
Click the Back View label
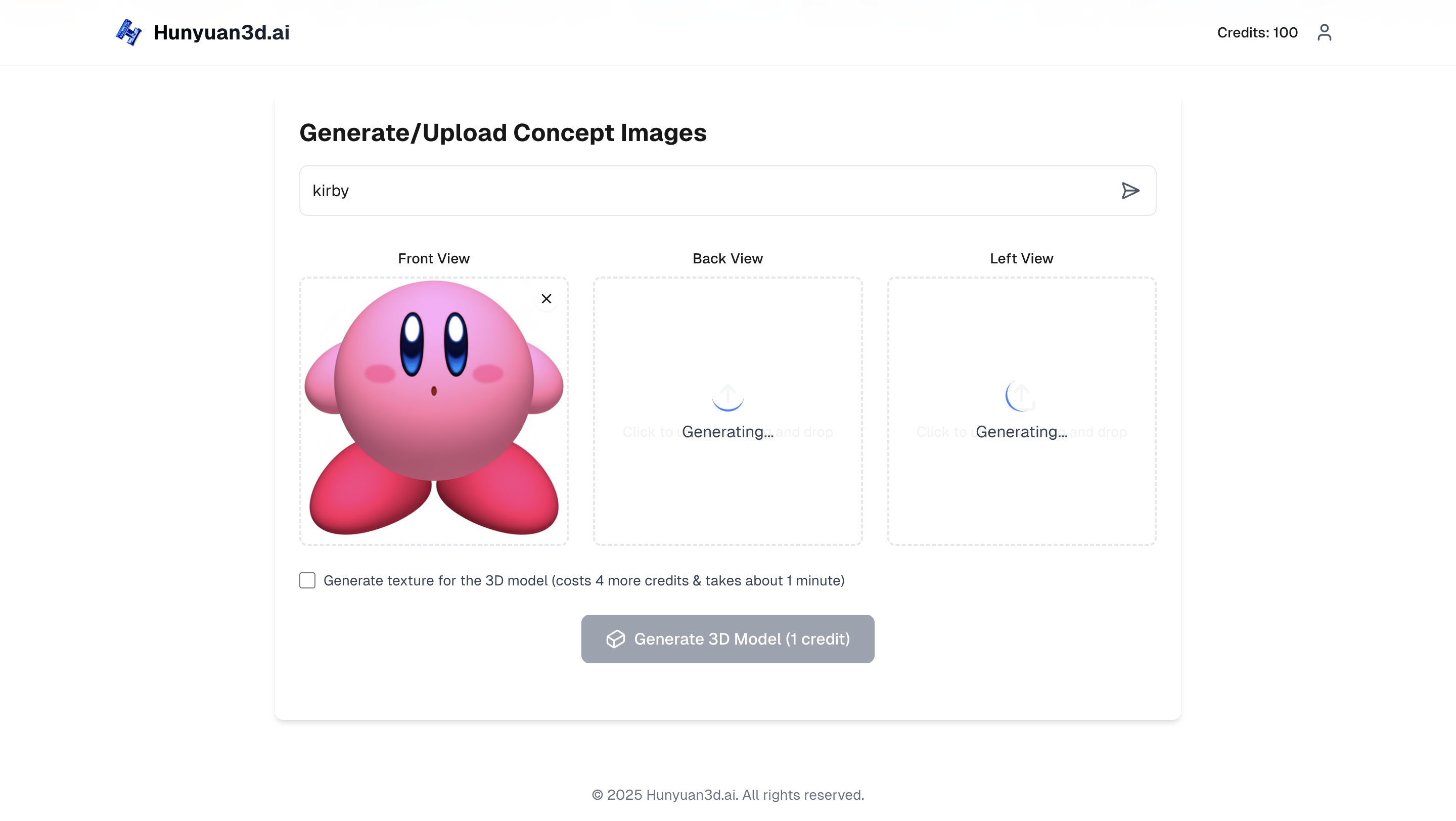tap(727, 258)
